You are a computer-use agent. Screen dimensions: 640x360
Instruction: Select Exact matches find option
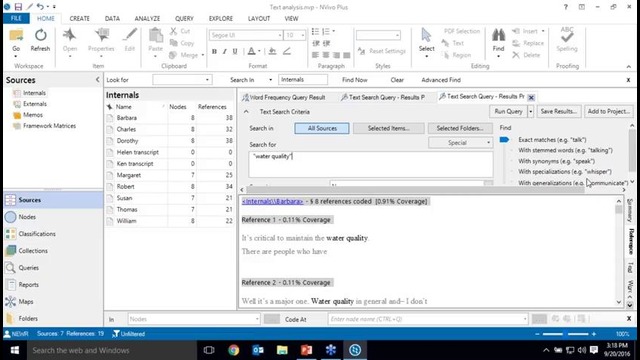[x=552, y=140]
